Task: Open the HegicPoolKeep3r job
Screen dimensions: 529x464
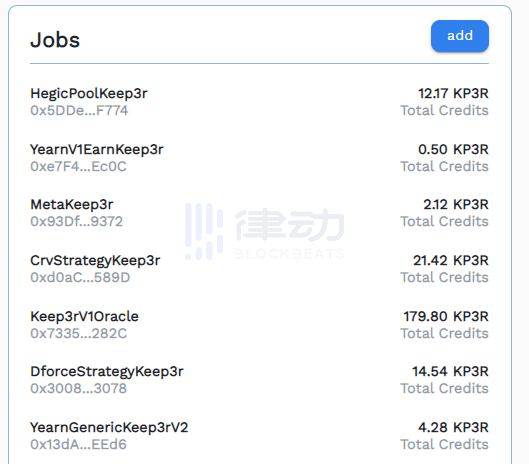Action: 89,93
